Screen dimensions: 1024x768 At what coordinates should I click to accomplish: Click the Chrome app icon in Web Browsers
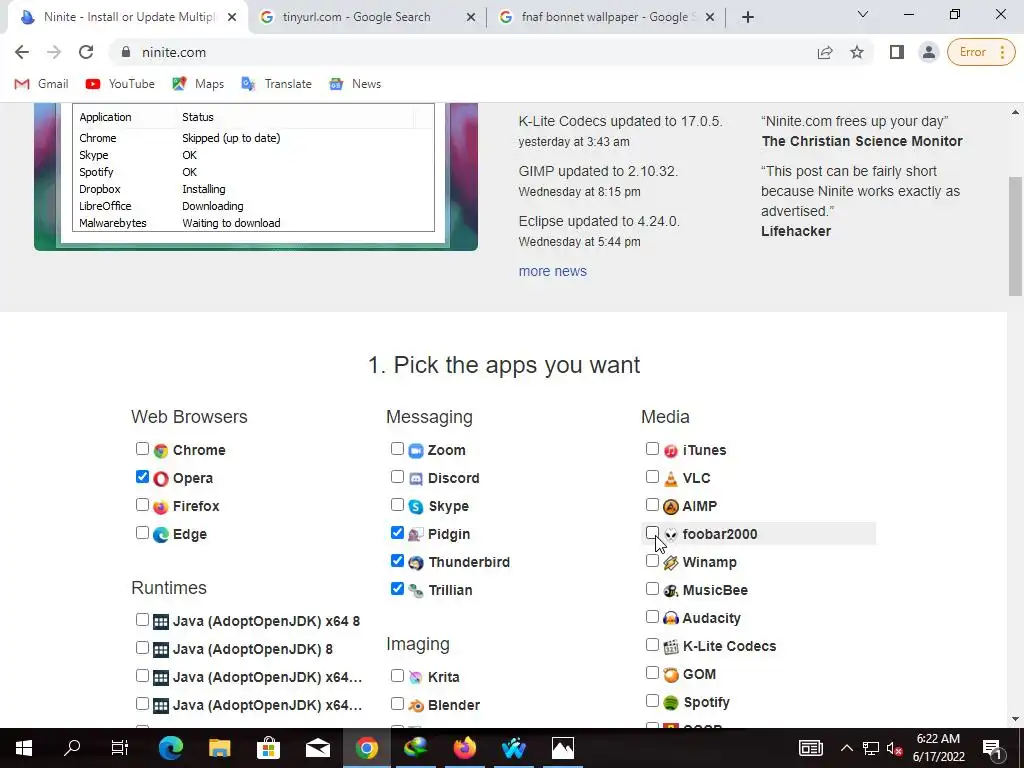(161, 451)
